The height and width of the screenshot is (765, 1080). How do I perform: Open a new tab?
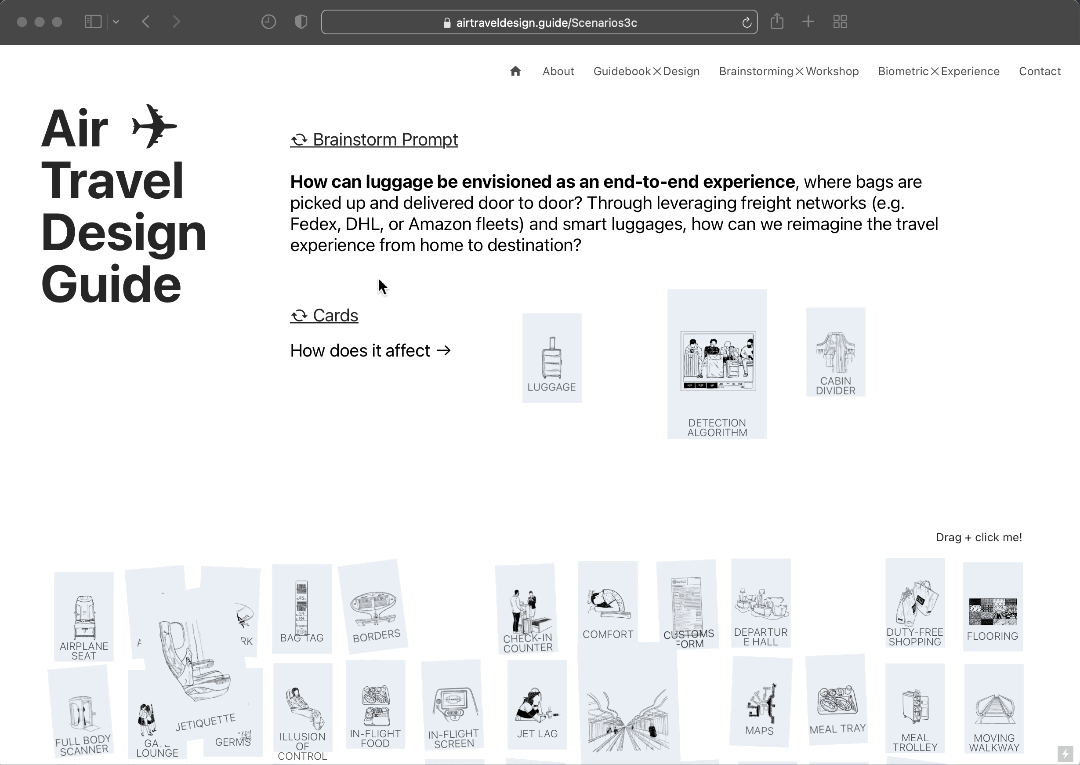pos(808,22)
